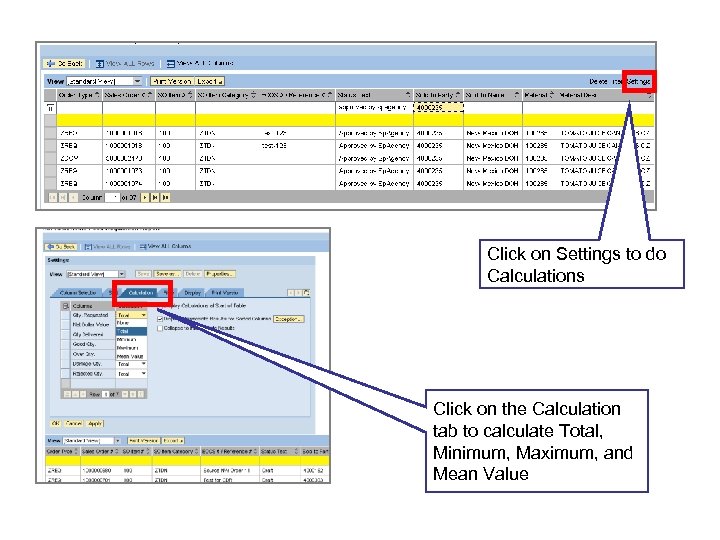Click Go Back in the upper report toolbar
Viewport: 720px width, 540px height.
click(64, 63)
